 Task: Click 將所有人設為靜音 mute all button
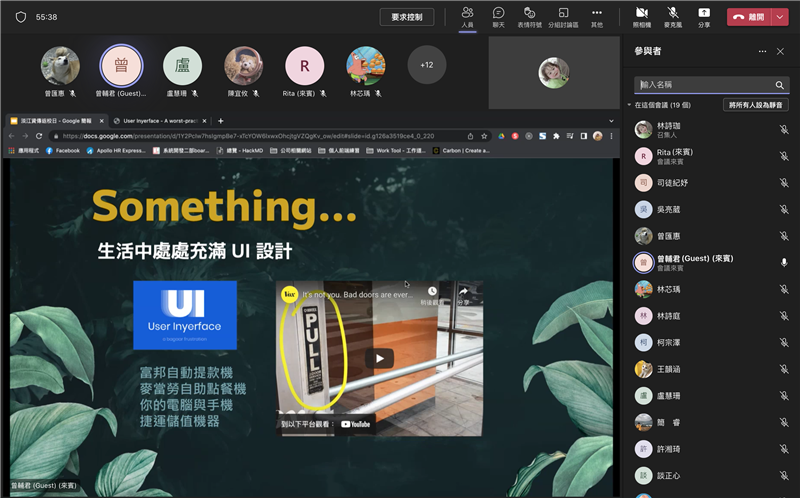coord(757,104)
